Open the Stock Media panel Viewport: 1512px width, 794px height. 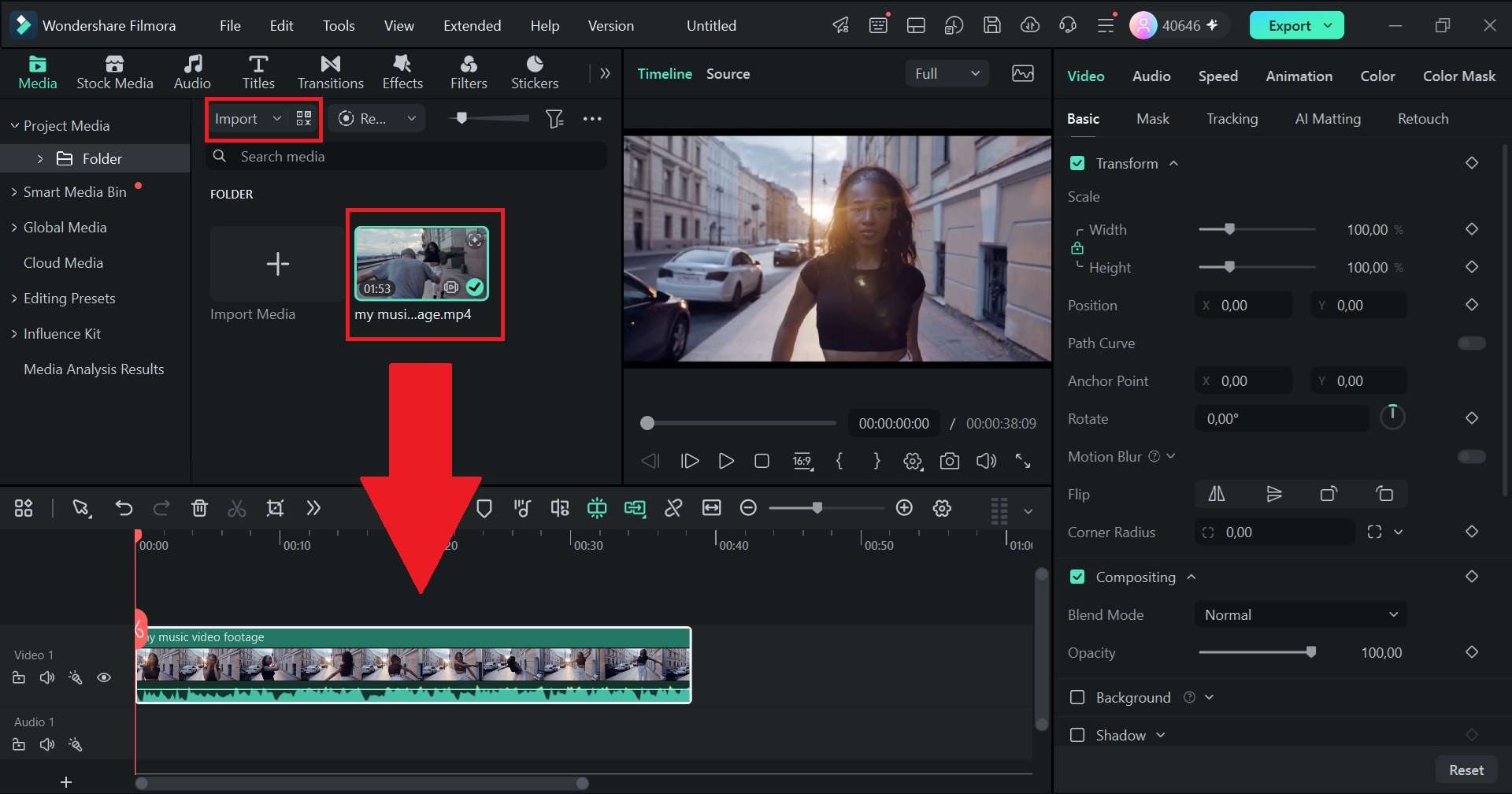pos(114,72)
